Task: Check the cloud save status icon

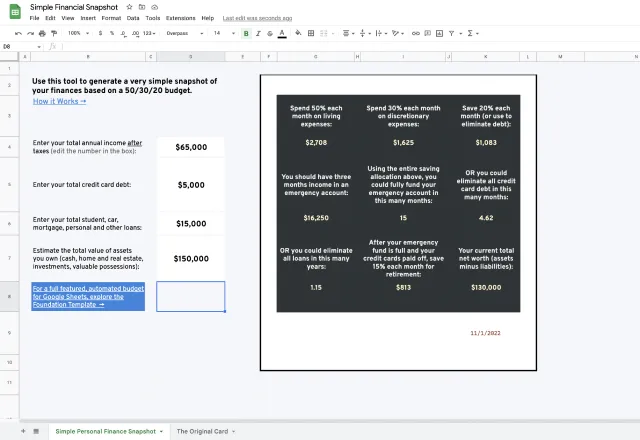Action: [154, 7]
